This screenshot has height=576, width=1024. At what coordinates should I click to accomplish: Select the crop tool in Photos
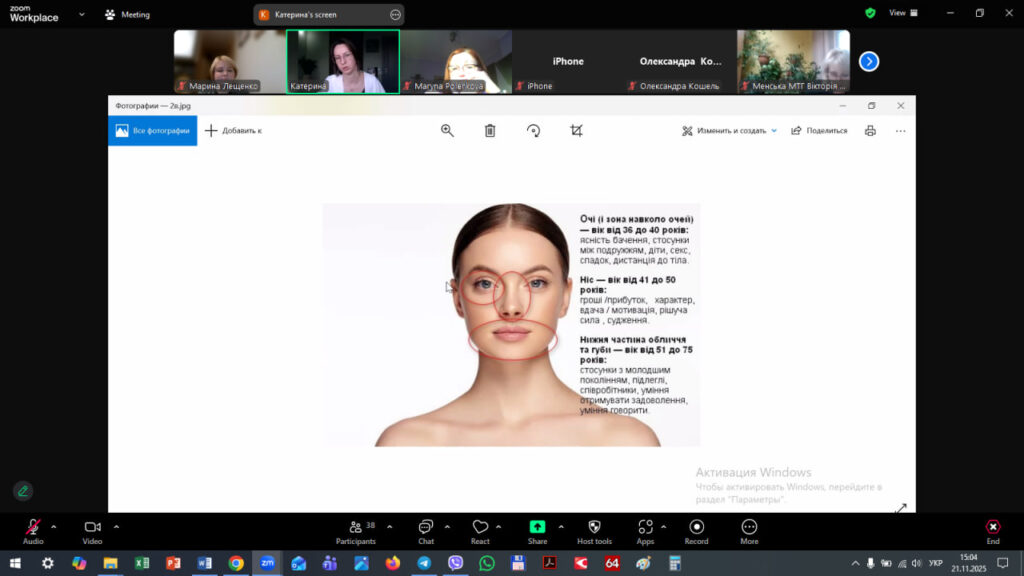pyautogui.click(x=576, y=130)
